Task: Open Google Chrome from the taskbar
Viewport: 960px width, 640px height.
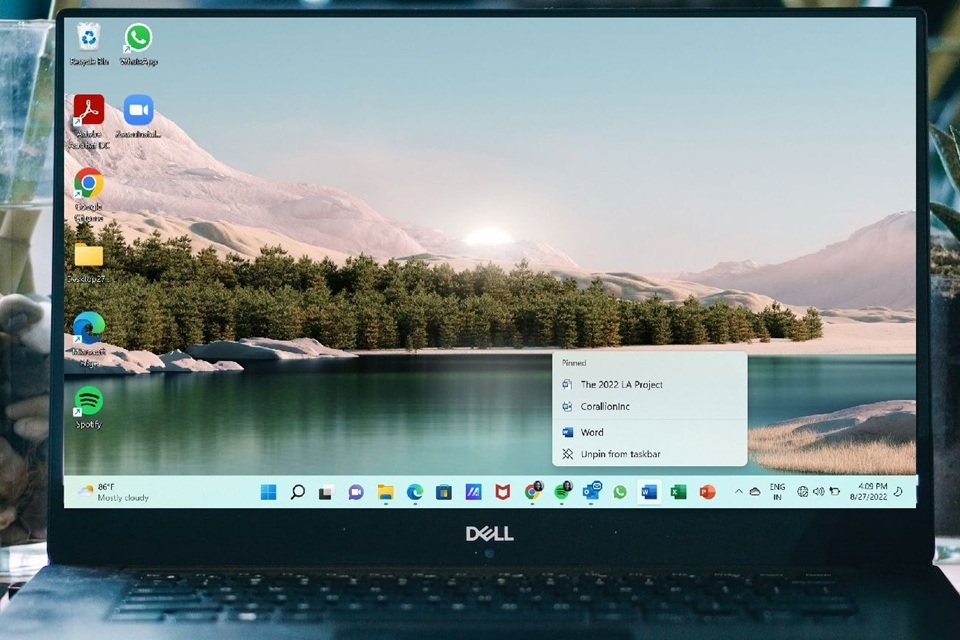Action: point(534,492)
